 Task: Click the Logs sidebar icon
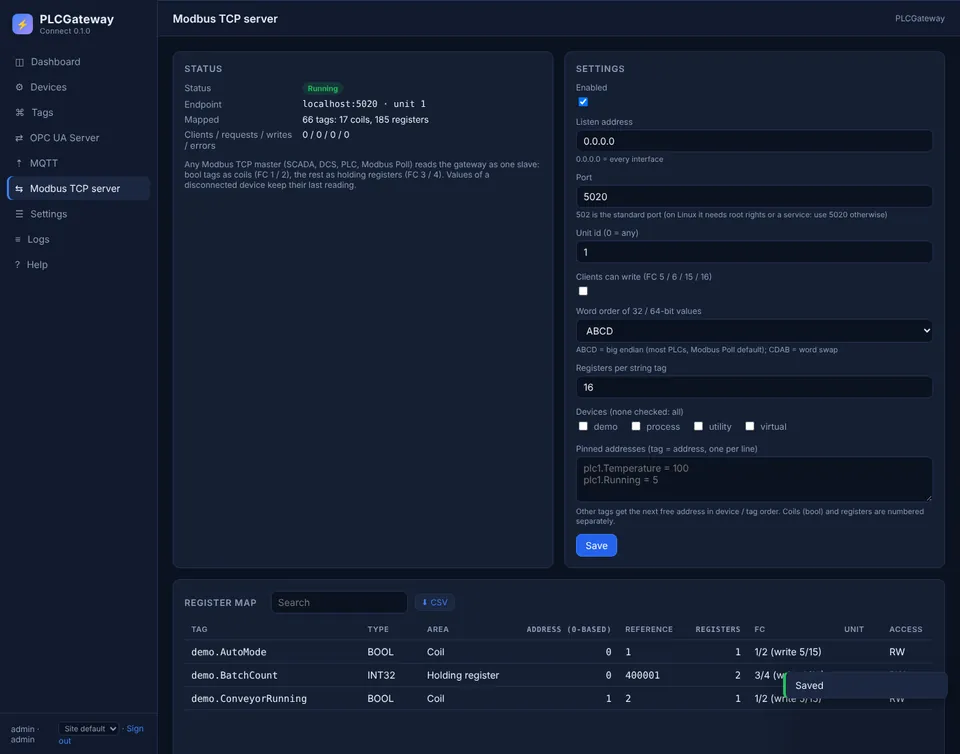18,239
